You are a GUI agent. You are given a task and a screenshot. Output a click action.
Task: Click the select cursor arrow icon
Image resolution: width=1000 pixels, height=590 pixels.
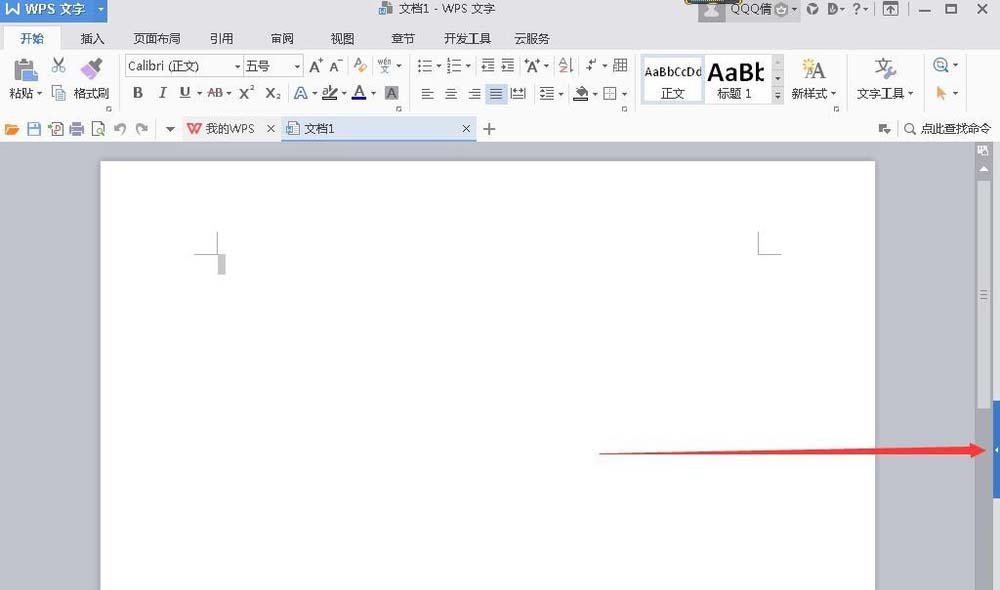click(x=941, y=93)
